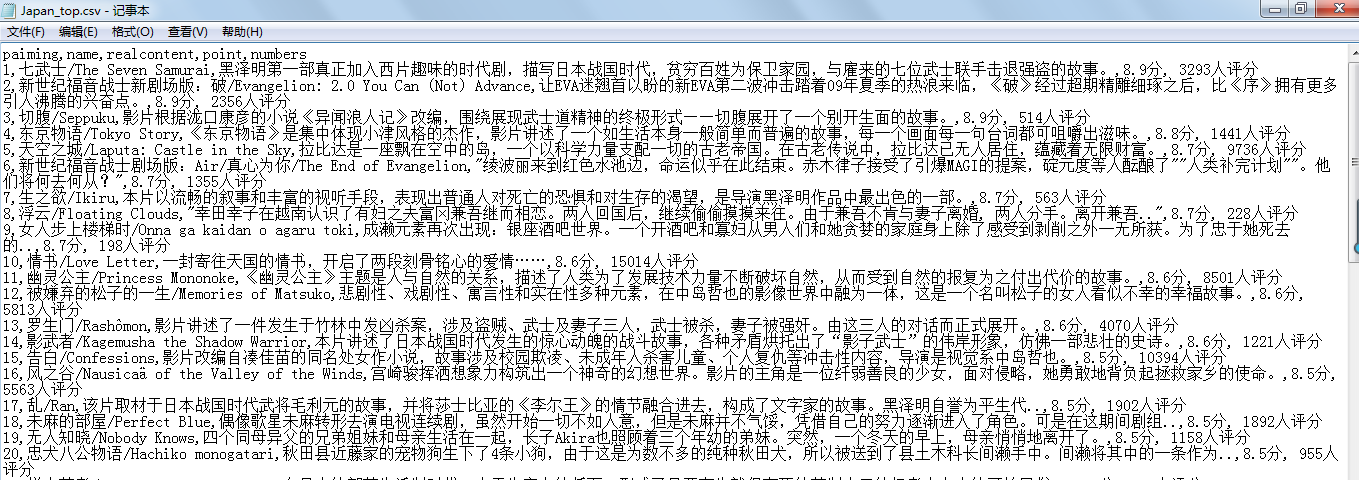Click the value 8501人评分
Image resolution: width=1359 pixels, height=480 pixels.
pyautogui.click(x=1242, y=278)
